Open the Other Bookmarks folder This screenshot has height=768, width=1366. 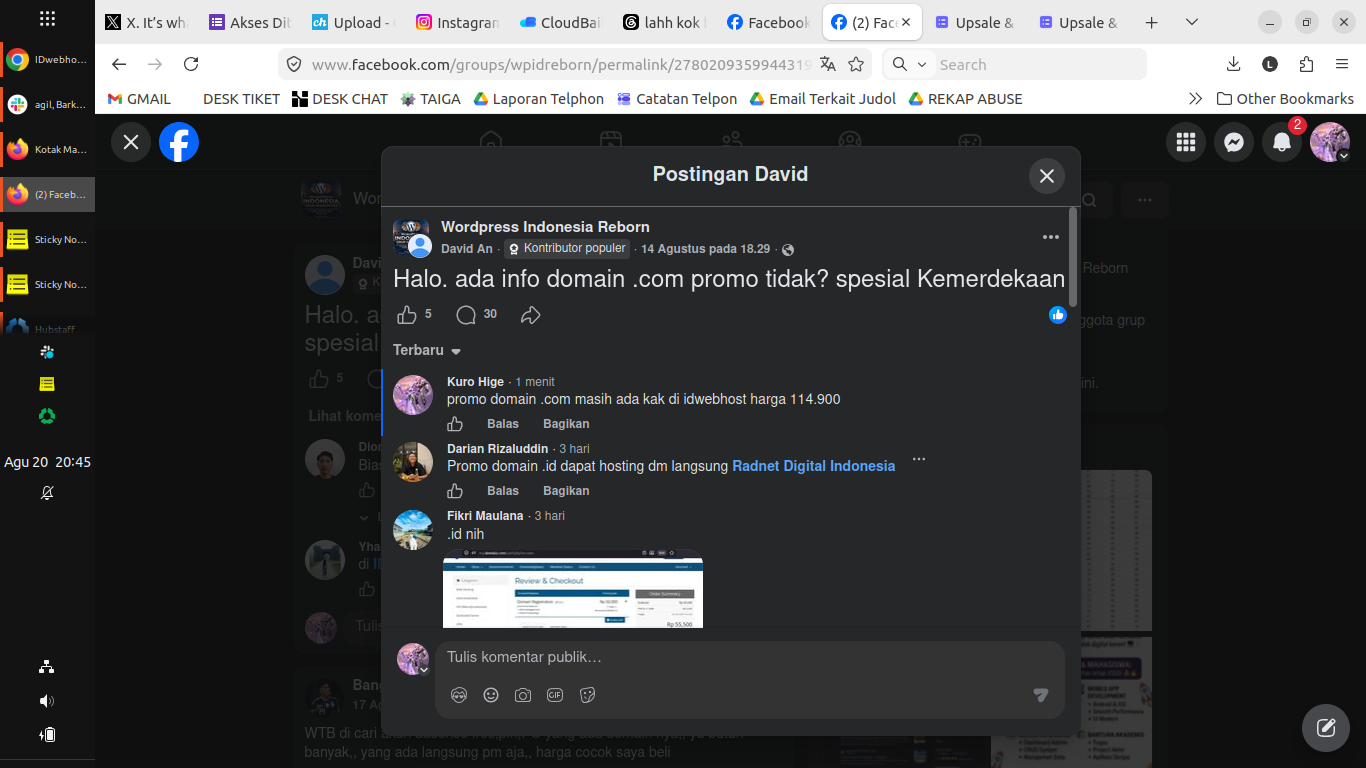(1285, 99)
